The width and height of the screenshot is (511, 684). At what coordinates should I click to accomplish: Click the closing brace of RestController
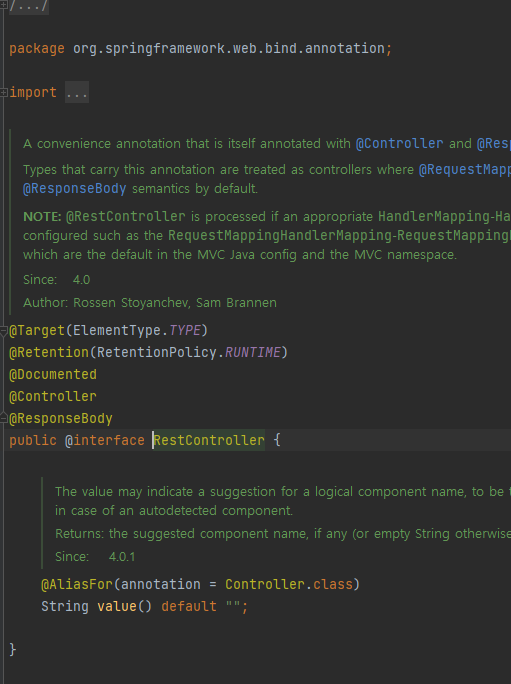(13, 650)
